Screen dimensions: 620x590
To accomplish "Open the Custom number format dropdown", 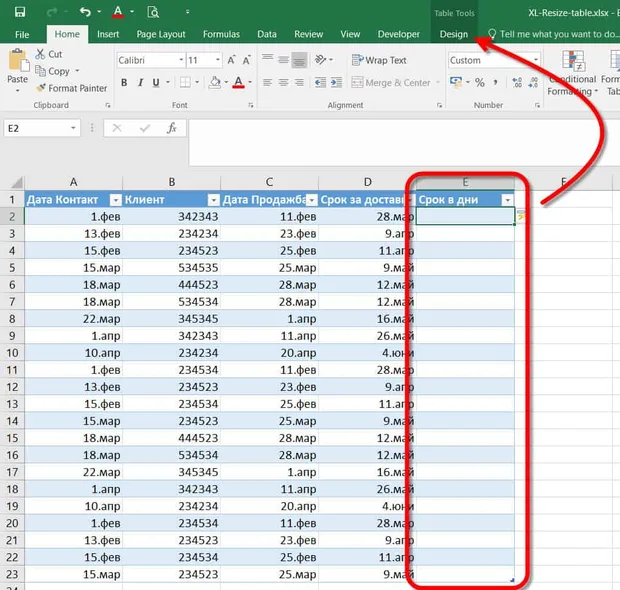I will 536,60.
